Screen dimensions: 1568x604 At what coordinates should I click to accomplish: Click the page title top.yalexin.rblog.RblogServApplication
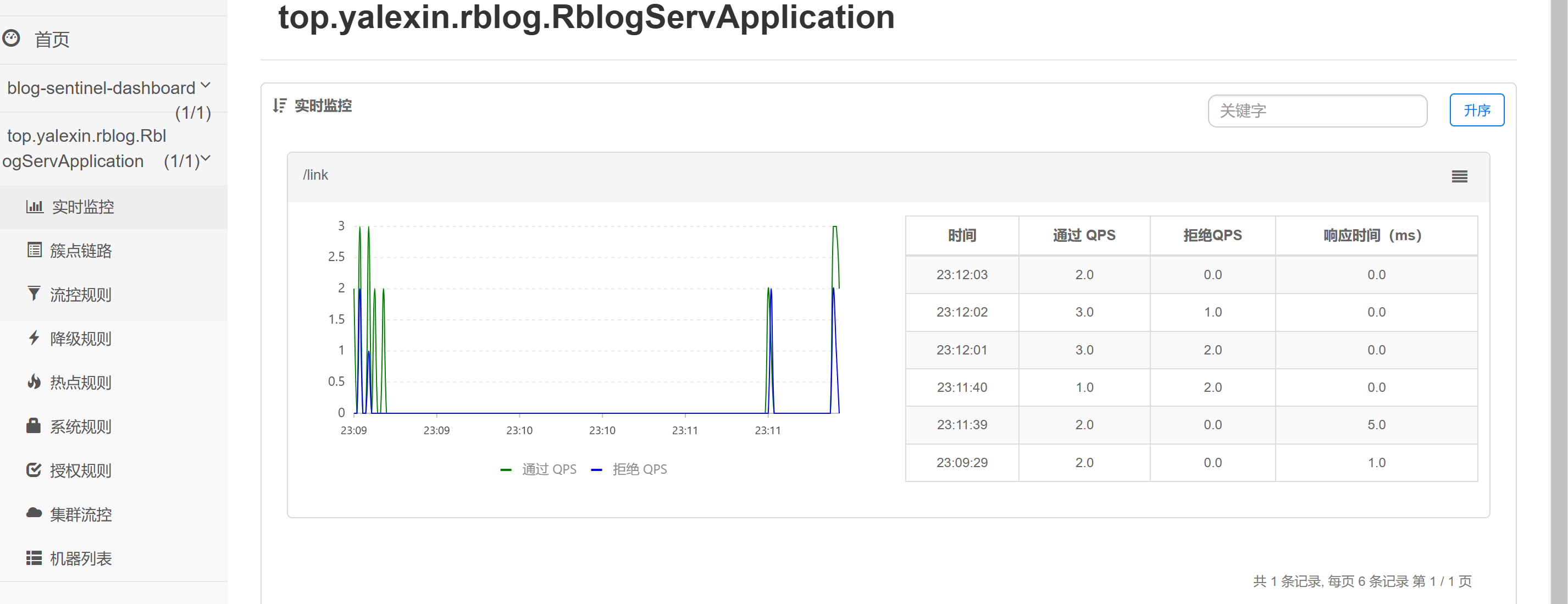click(586, 17)
